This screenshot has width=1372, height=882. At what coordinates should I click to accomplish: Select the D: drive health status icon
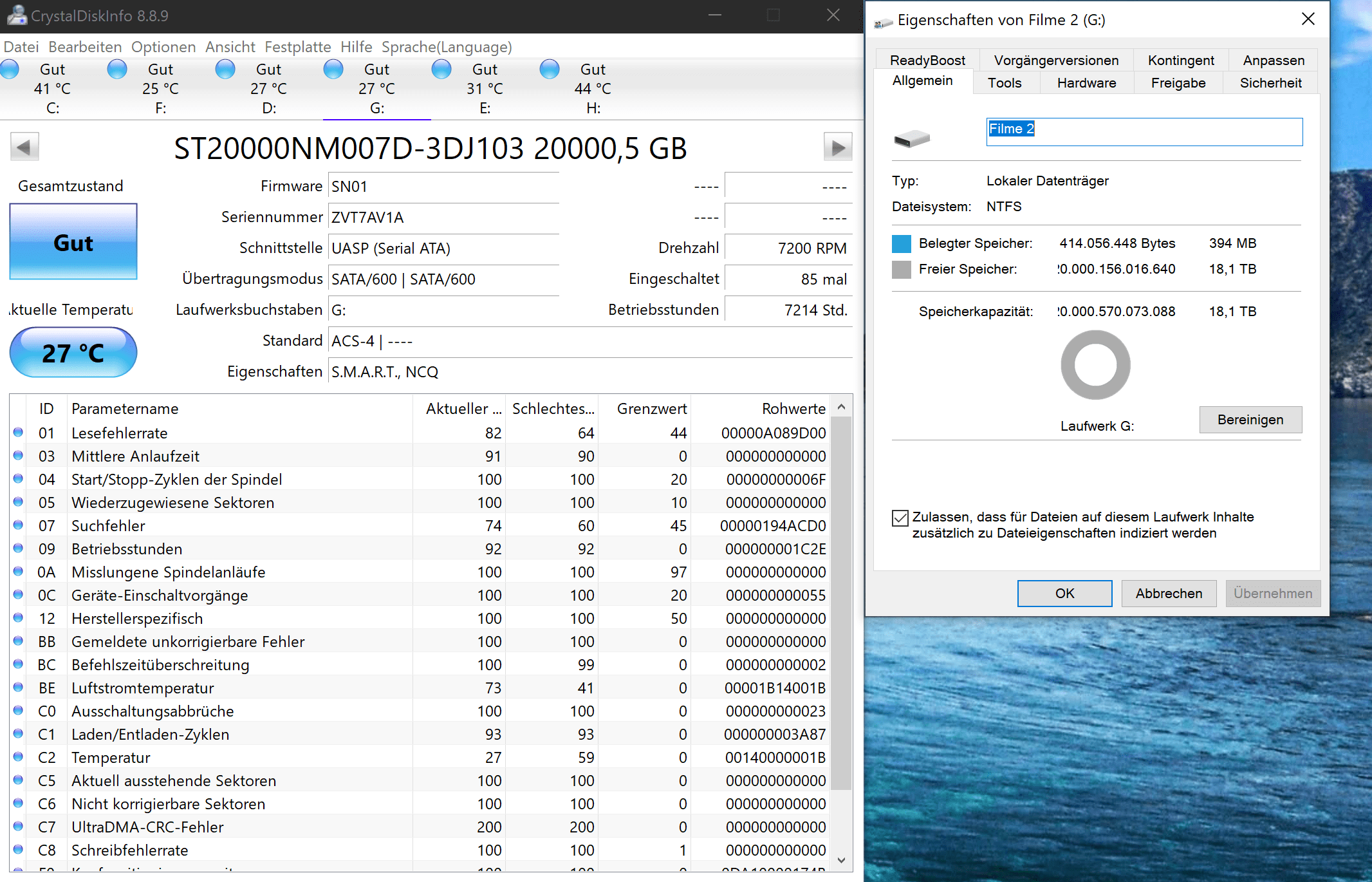click(x=225, y=69)
